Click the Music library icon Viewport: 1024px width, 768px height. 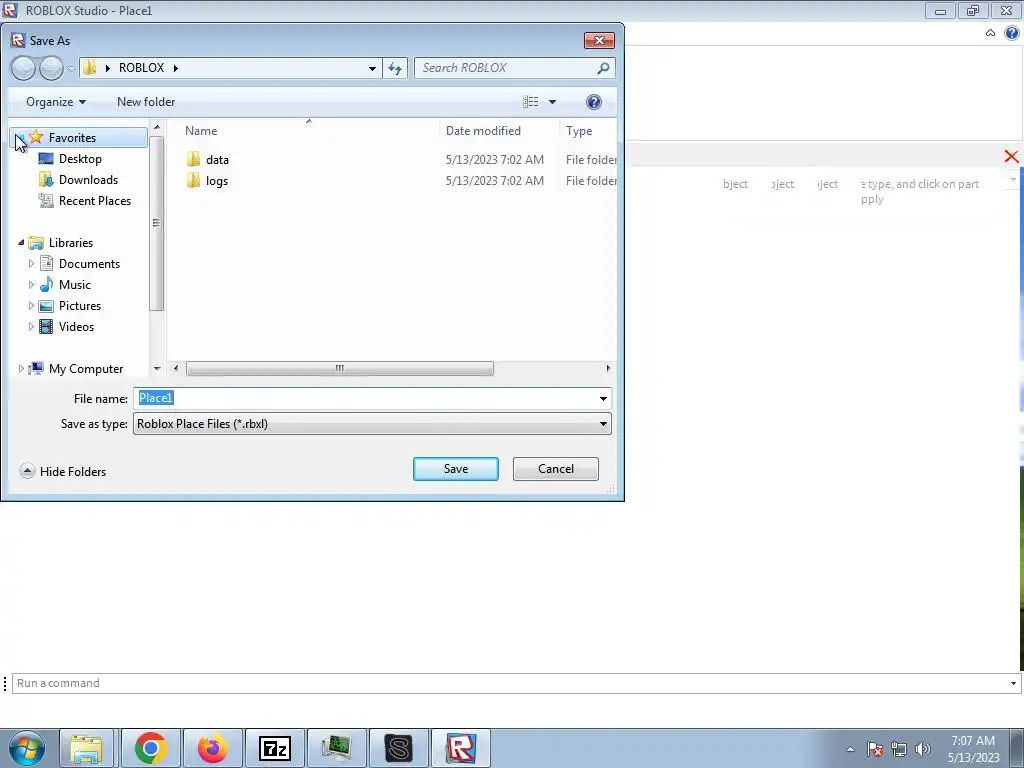(46, 284)
